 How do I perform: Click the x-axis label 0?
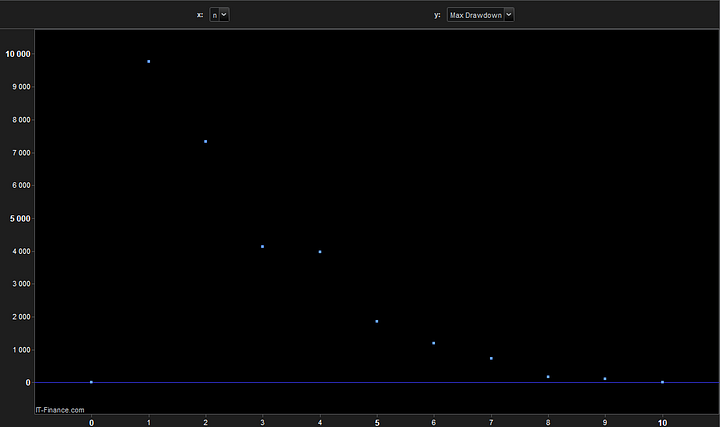[91, 422]
